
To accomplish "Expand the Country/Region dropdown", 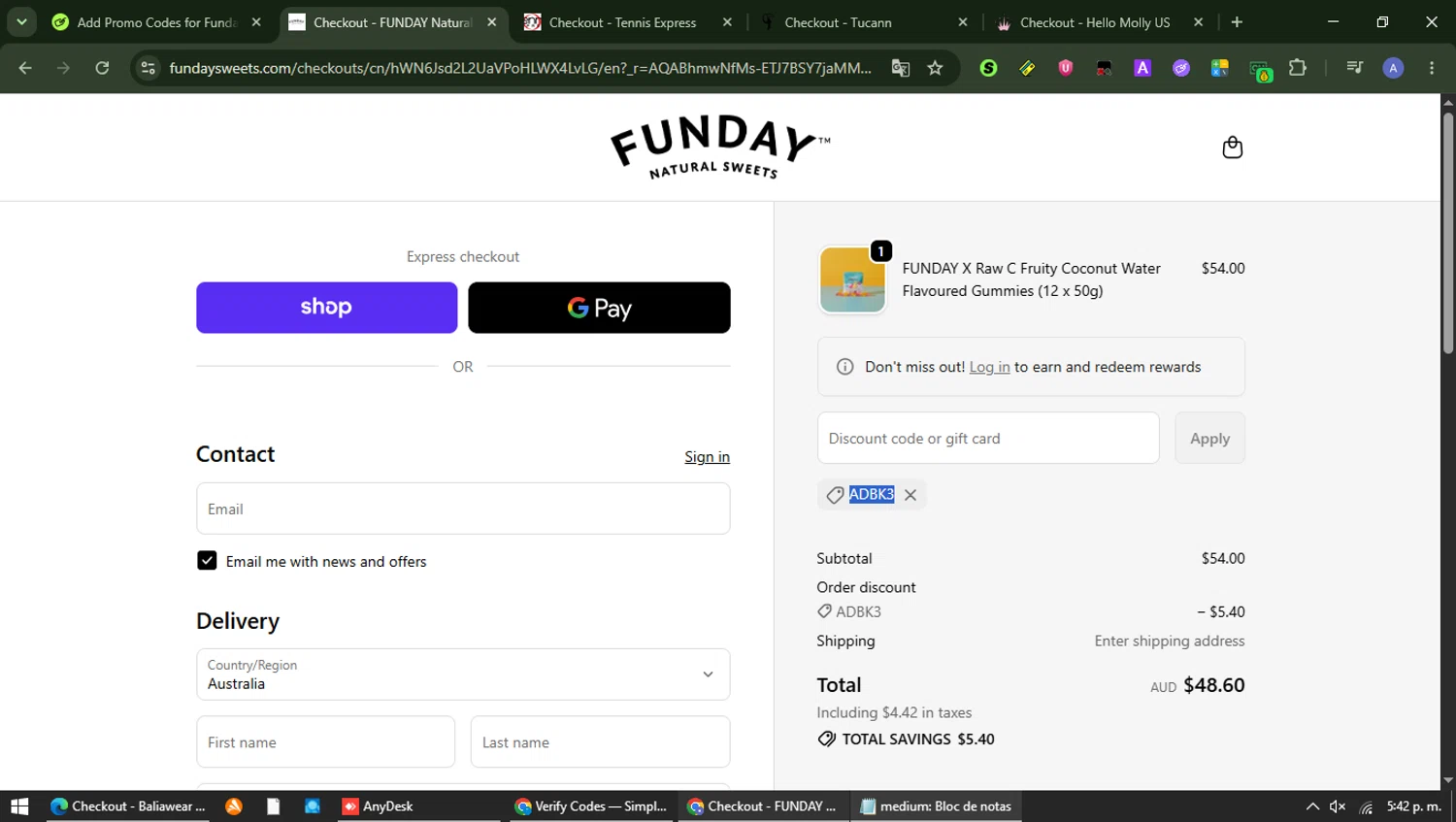I will 463,674.
